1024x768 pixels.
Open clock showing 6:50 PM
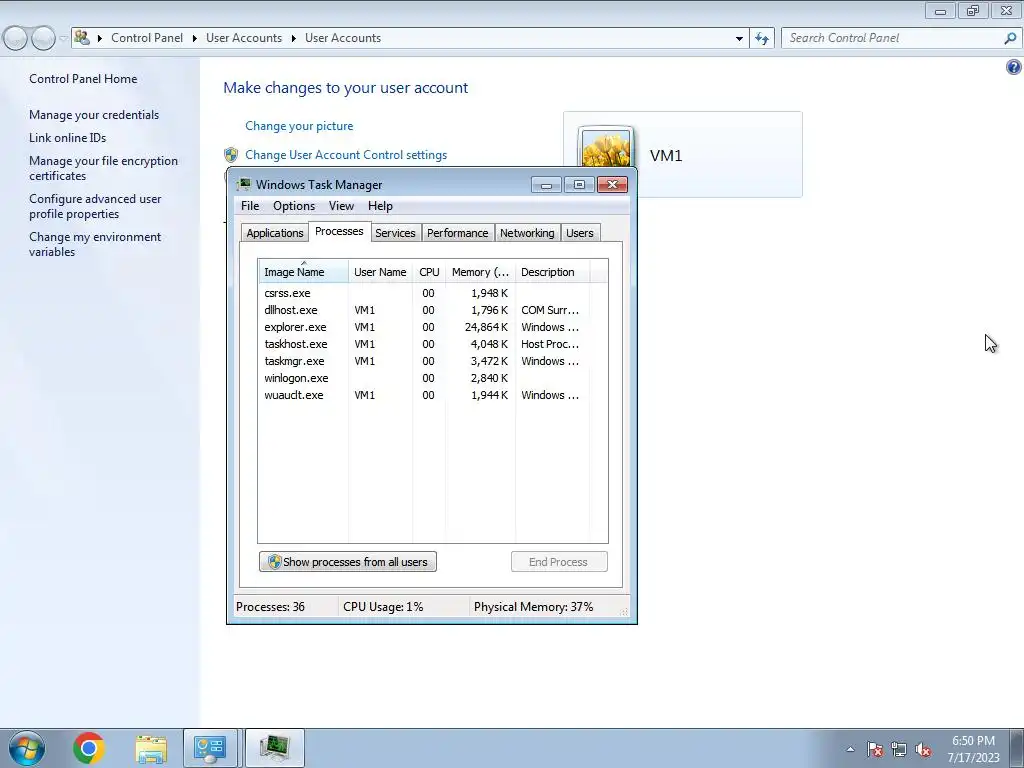coord(973,749)
